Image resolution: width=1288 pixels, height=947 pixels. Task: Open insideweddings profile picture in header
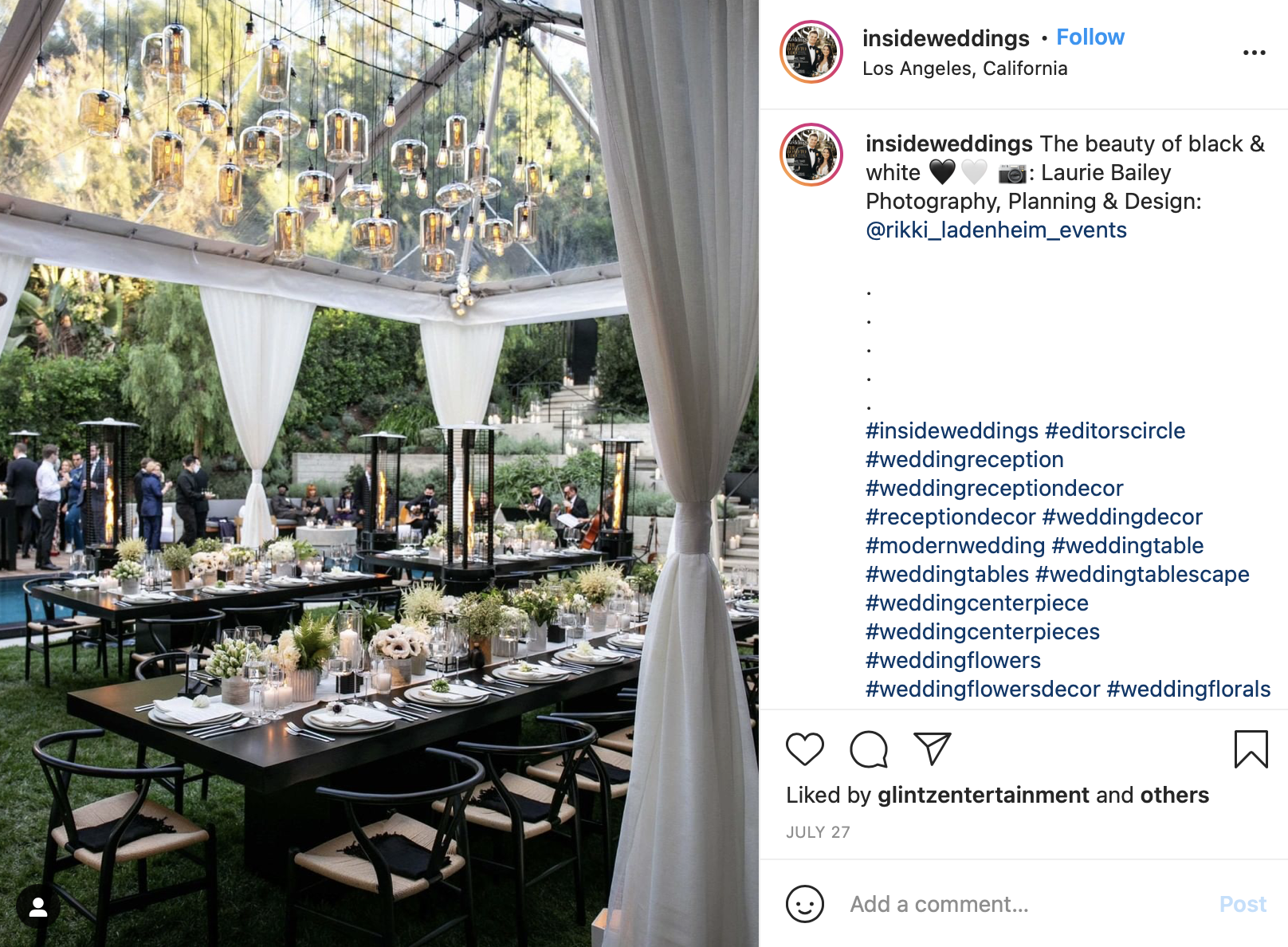[x=811, y=53]
